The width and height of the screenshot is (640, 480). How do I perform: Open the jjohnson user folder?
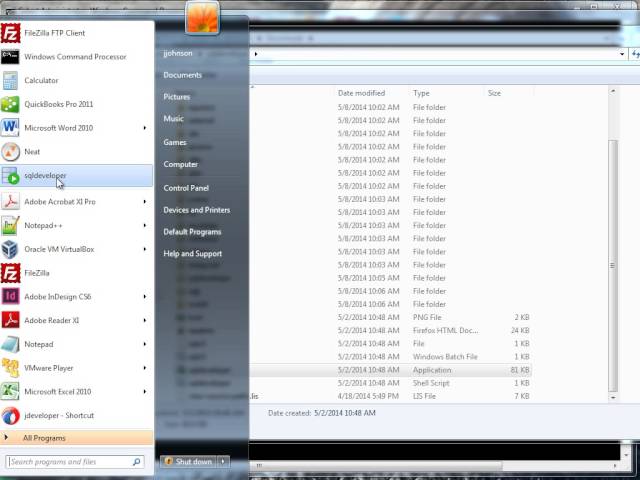tap(178, 53)
